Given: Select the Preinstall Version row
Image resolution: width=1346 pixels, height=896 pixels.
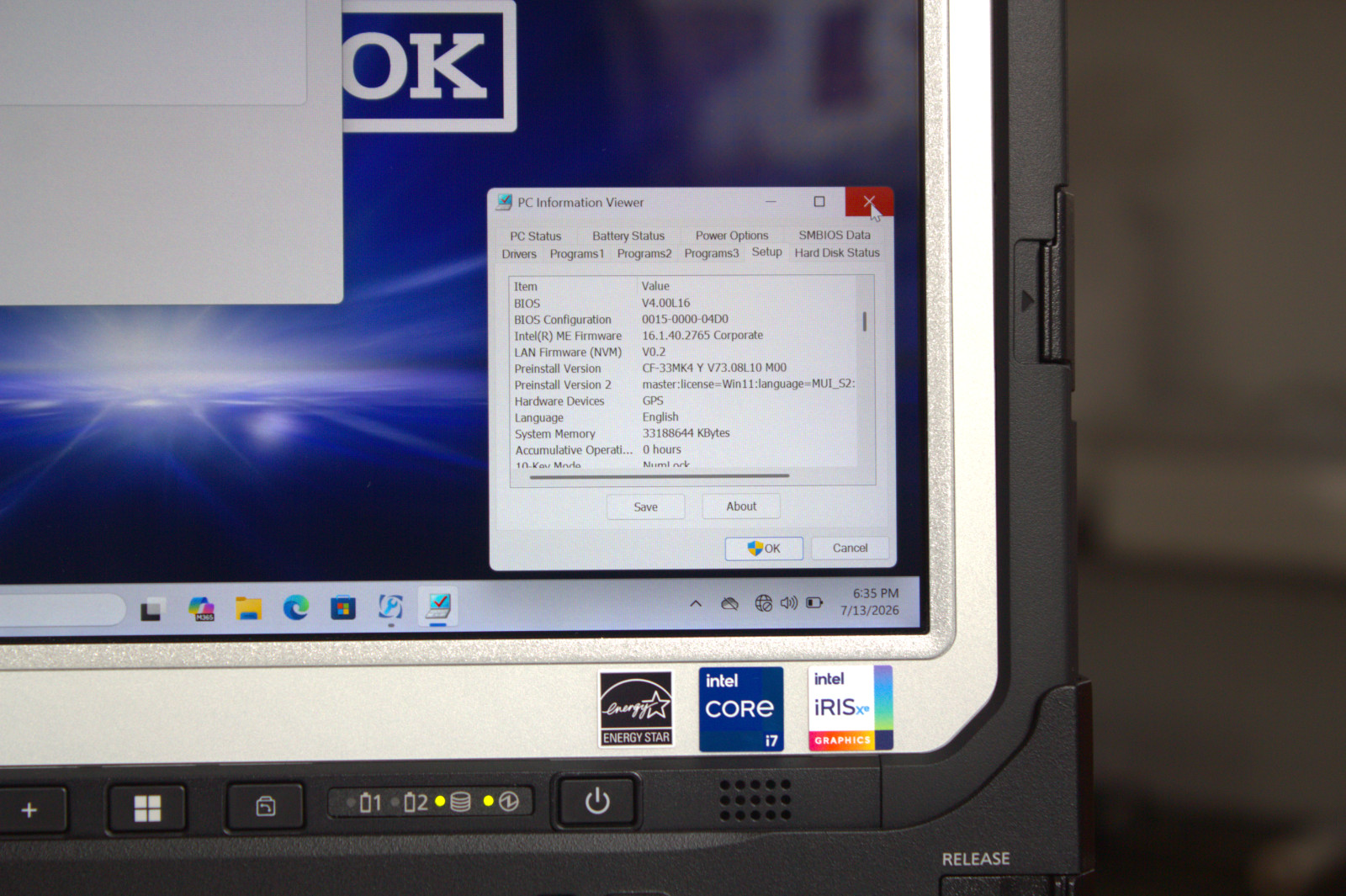Looking at the screenshot, I should 683,368.
